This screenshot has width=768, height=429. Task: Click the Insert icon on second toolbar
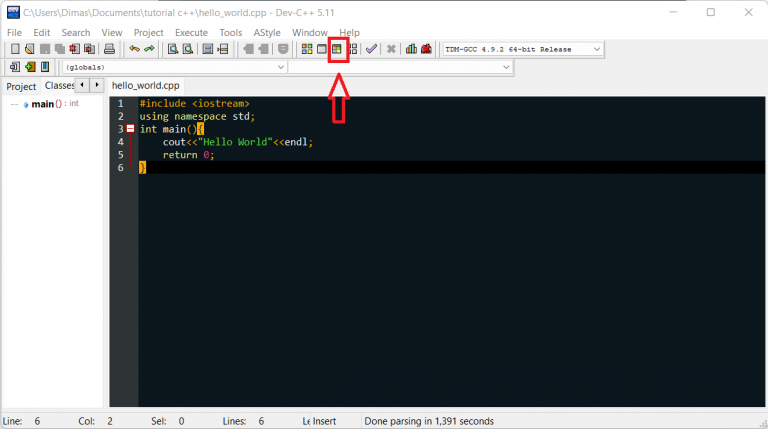point(15,67)
